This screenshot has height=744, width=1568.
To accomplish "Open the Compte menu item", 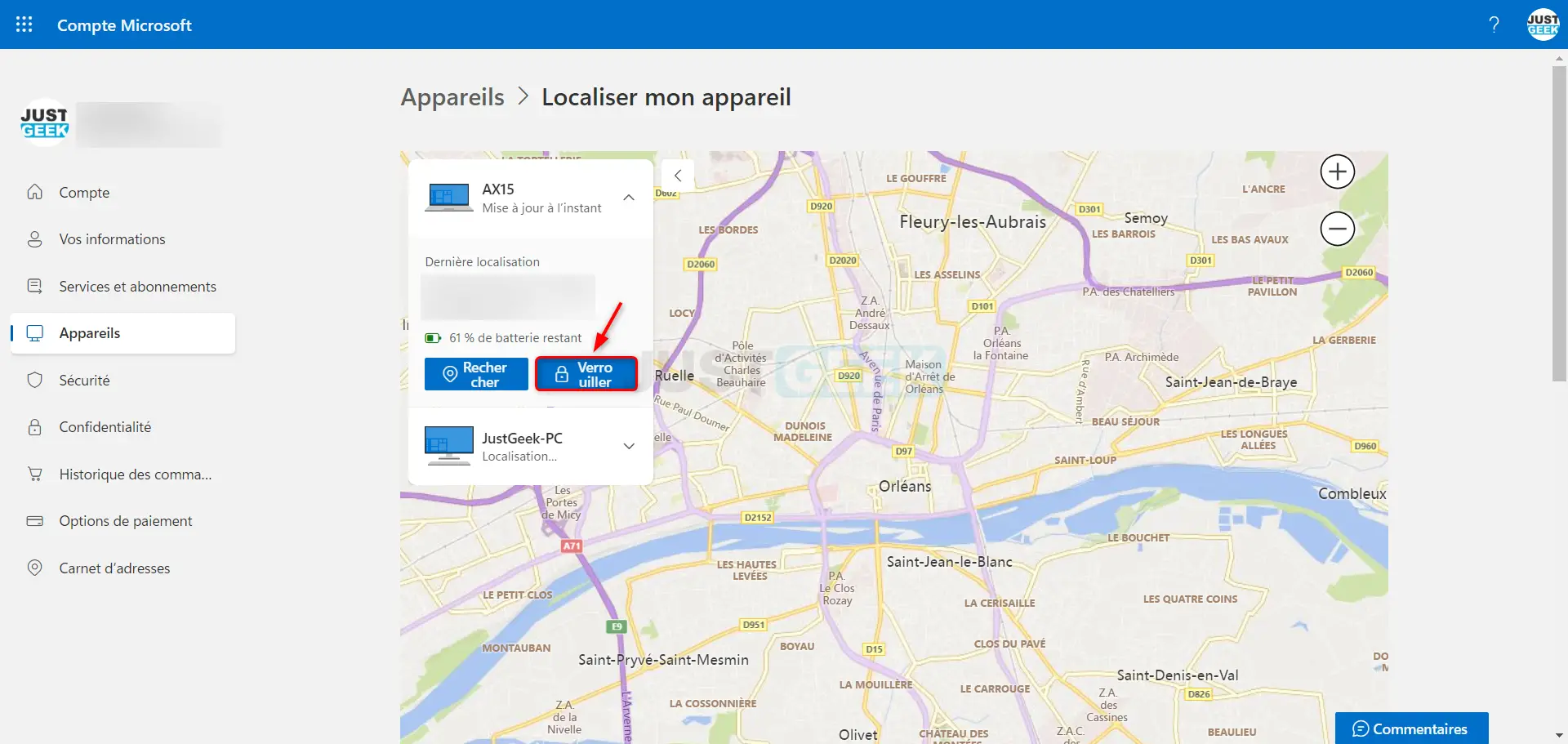I will (122, 192).
